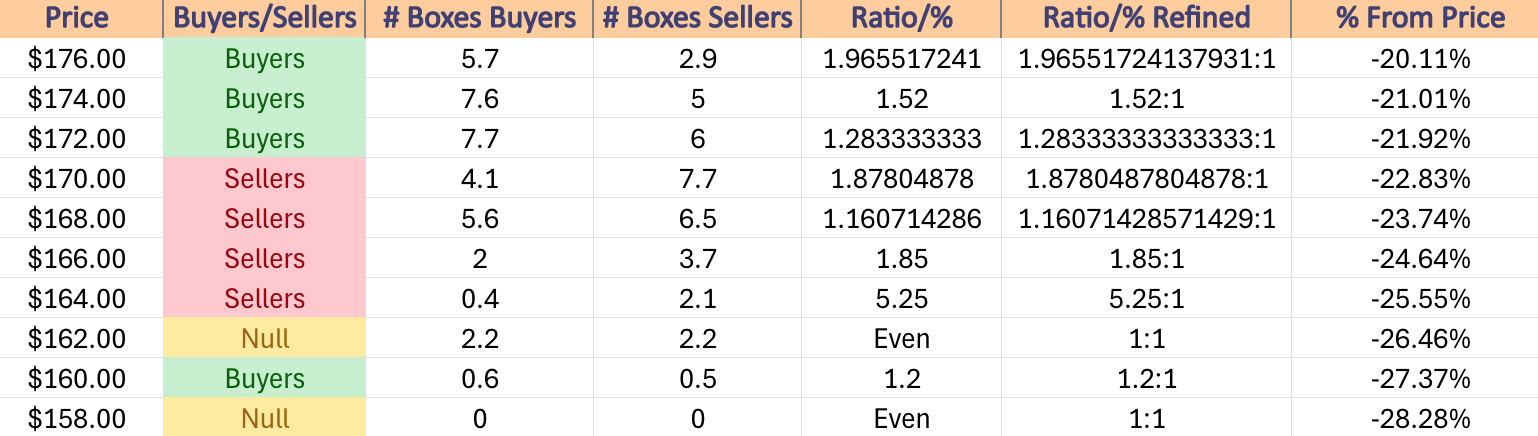The image size is (1538, 436).
Task: Click the yellow Null cell for $162.00
Action: pos(264,339)
